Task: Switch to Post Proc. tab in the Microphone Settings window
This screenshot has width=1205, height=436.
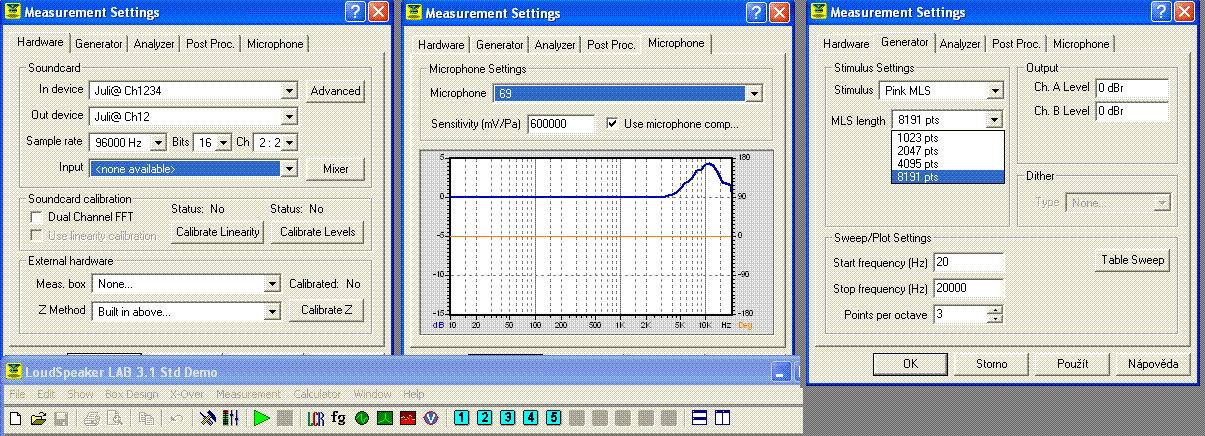Action: 611,45
